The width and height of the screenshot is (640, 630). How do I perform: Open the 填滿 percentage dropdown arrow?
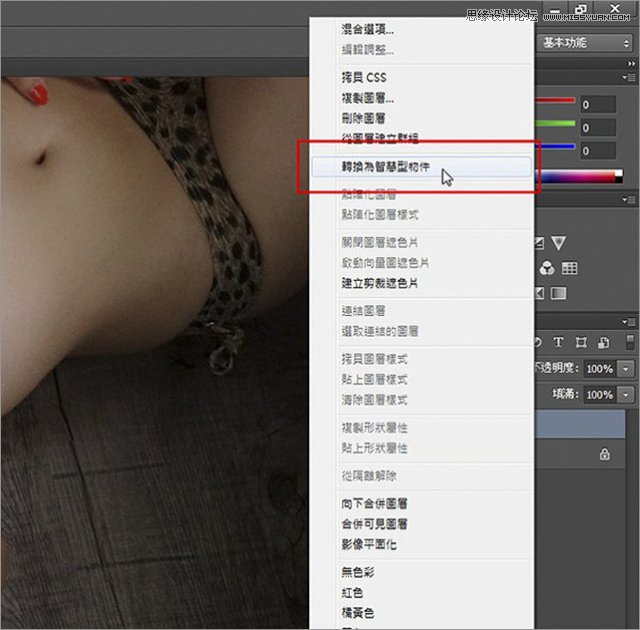[626, 394]
